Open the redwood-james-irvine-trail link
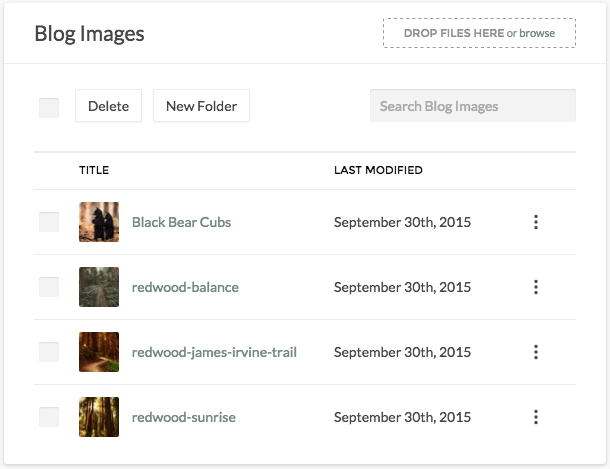The width and height of the screenshot is (610, 469). pyautogui.click(x=214, y=352)
